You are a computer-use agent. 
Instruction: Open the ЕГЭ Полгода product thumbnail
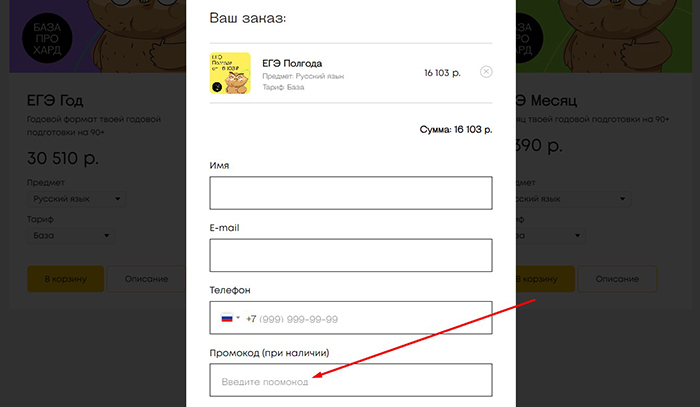point(230,73)
